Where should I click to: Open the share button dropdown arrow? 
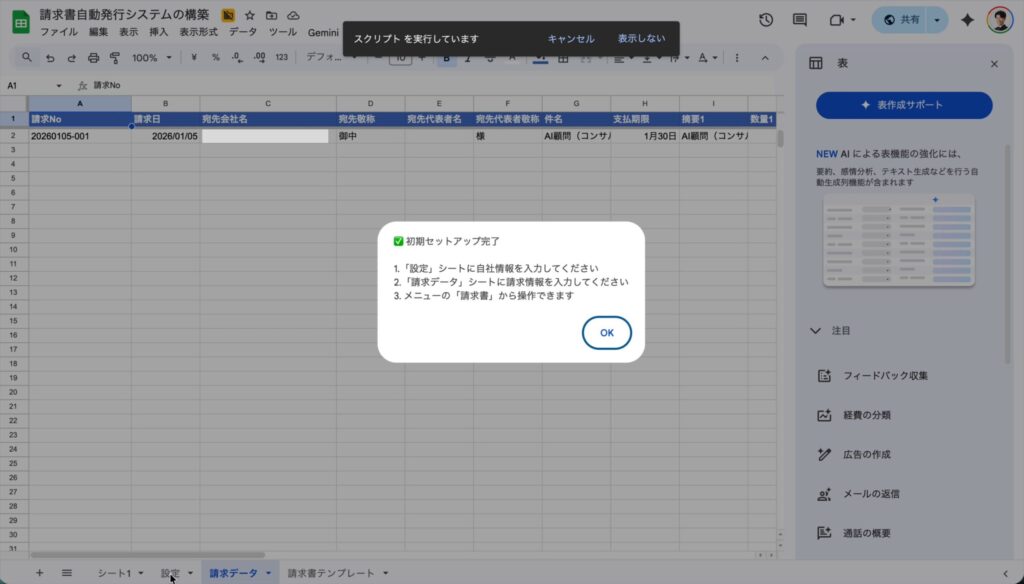[x=937, y=19]
